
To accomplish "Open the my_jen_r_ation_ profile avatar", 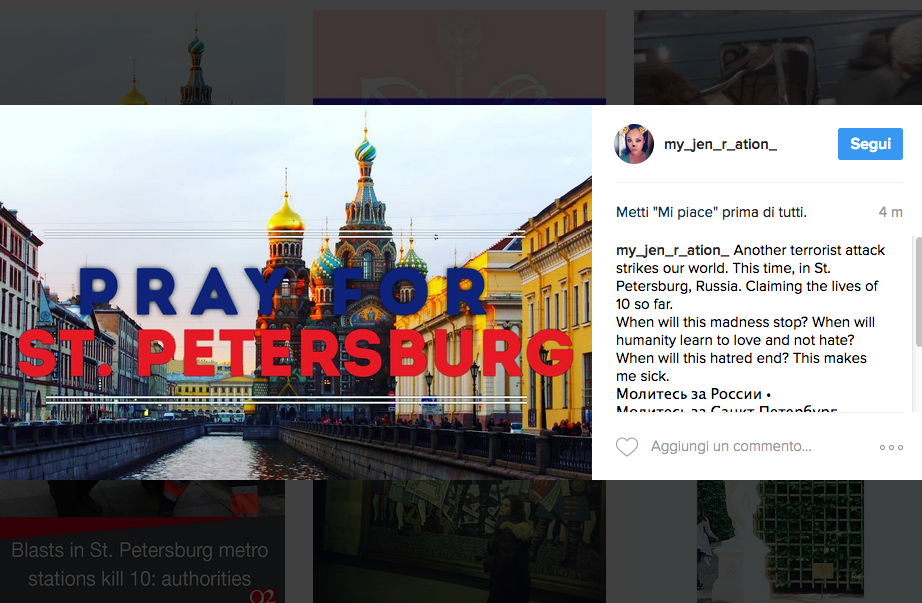I will [634, 144].
